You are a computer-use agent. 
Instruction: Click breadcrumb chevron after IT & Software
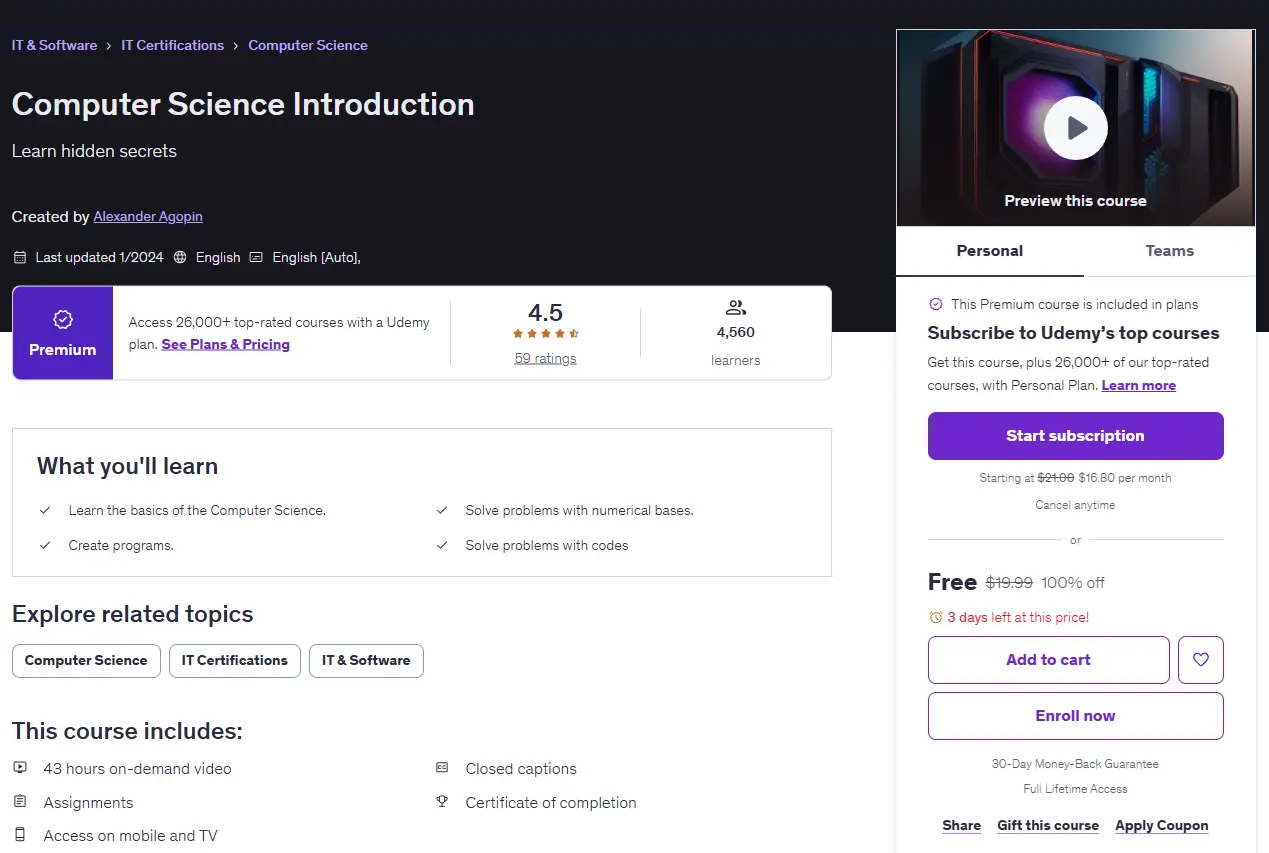[109, 45]
